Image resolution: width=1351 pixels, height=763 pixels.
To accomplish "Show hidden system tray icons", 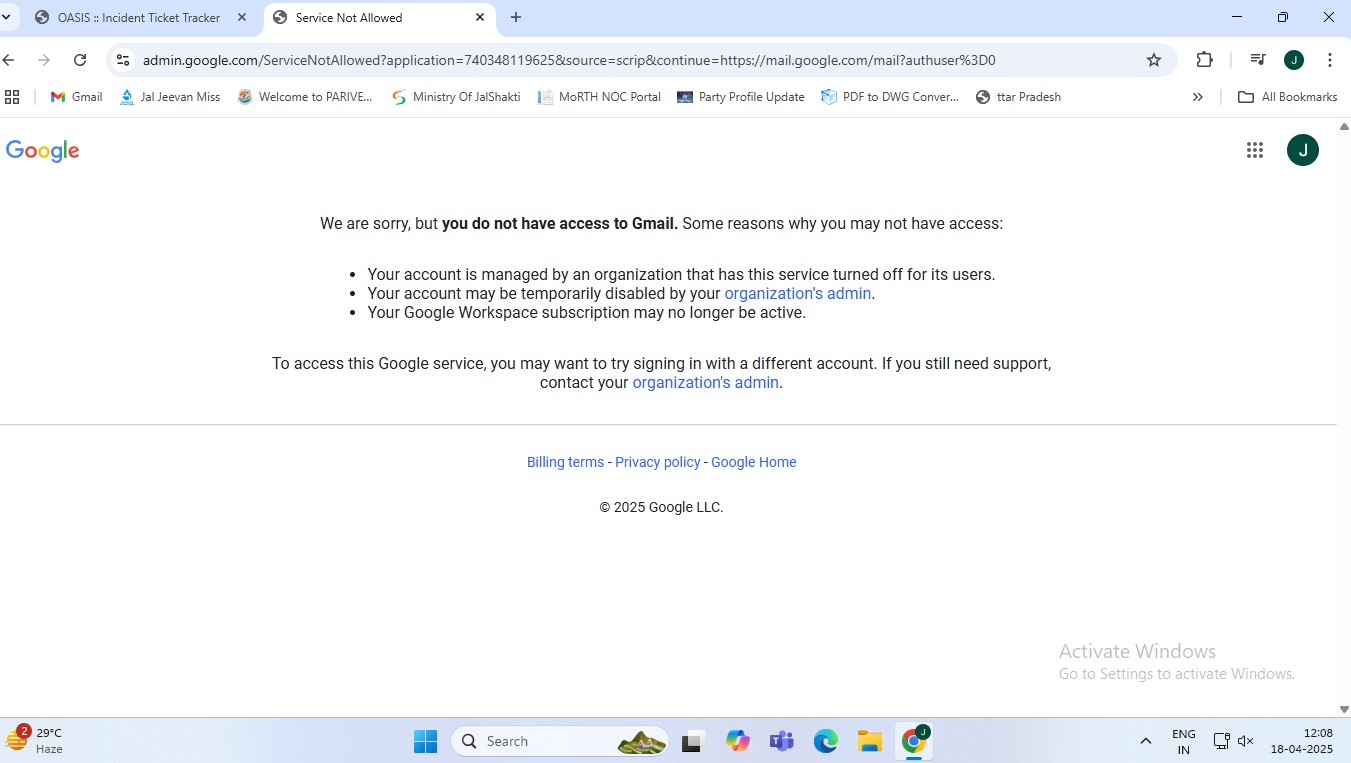I will tap(1145, 741).
